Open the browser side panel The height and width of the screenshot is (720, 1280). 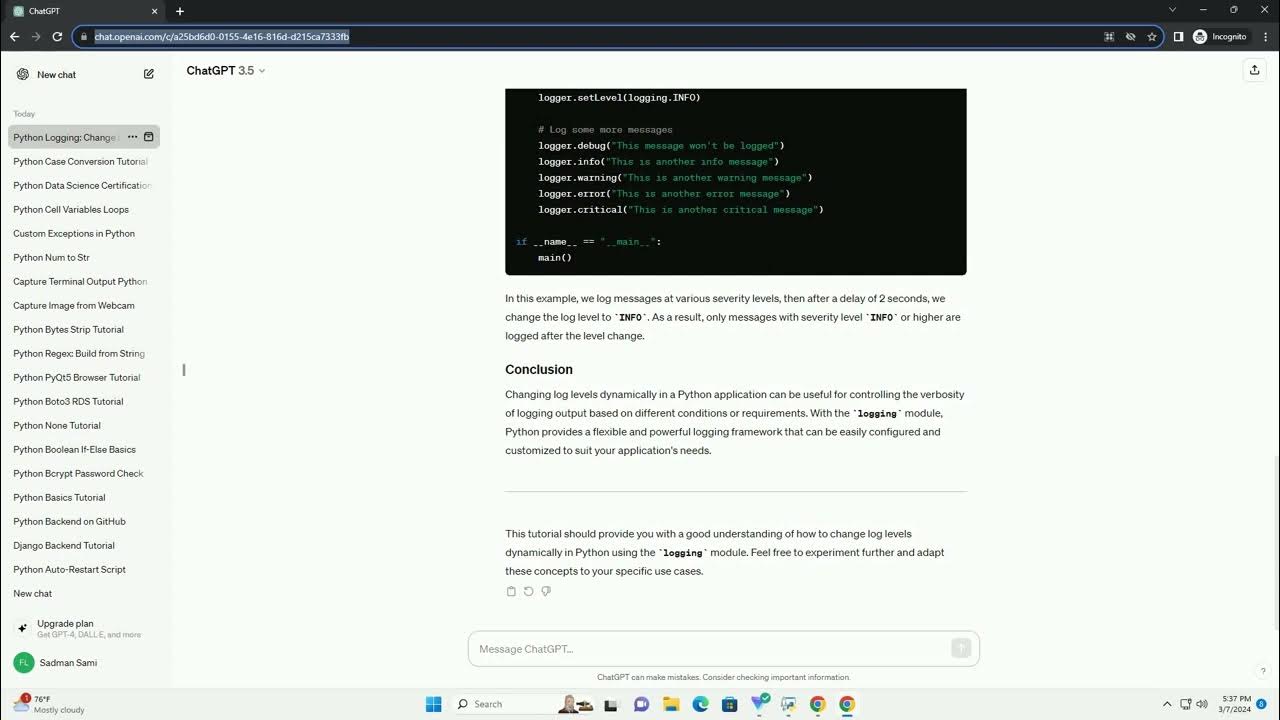pyautogui.click(x=1178, y=36)
